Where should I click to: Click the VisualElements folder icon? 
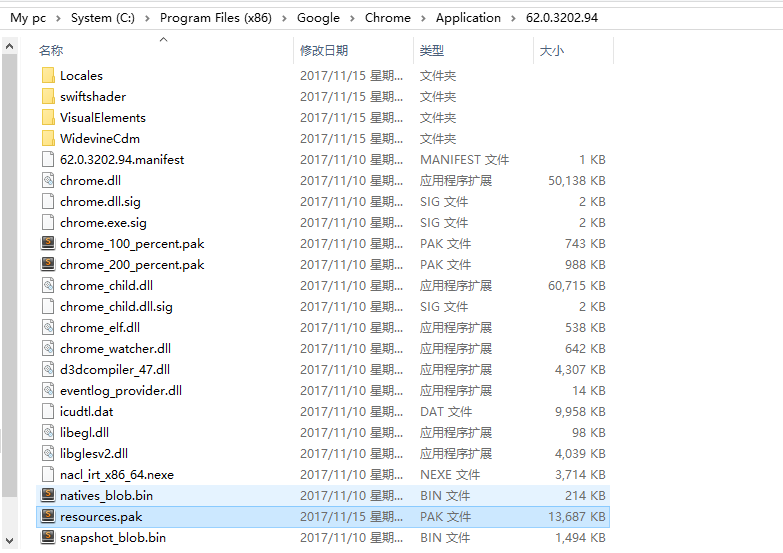tap(48, 117)
